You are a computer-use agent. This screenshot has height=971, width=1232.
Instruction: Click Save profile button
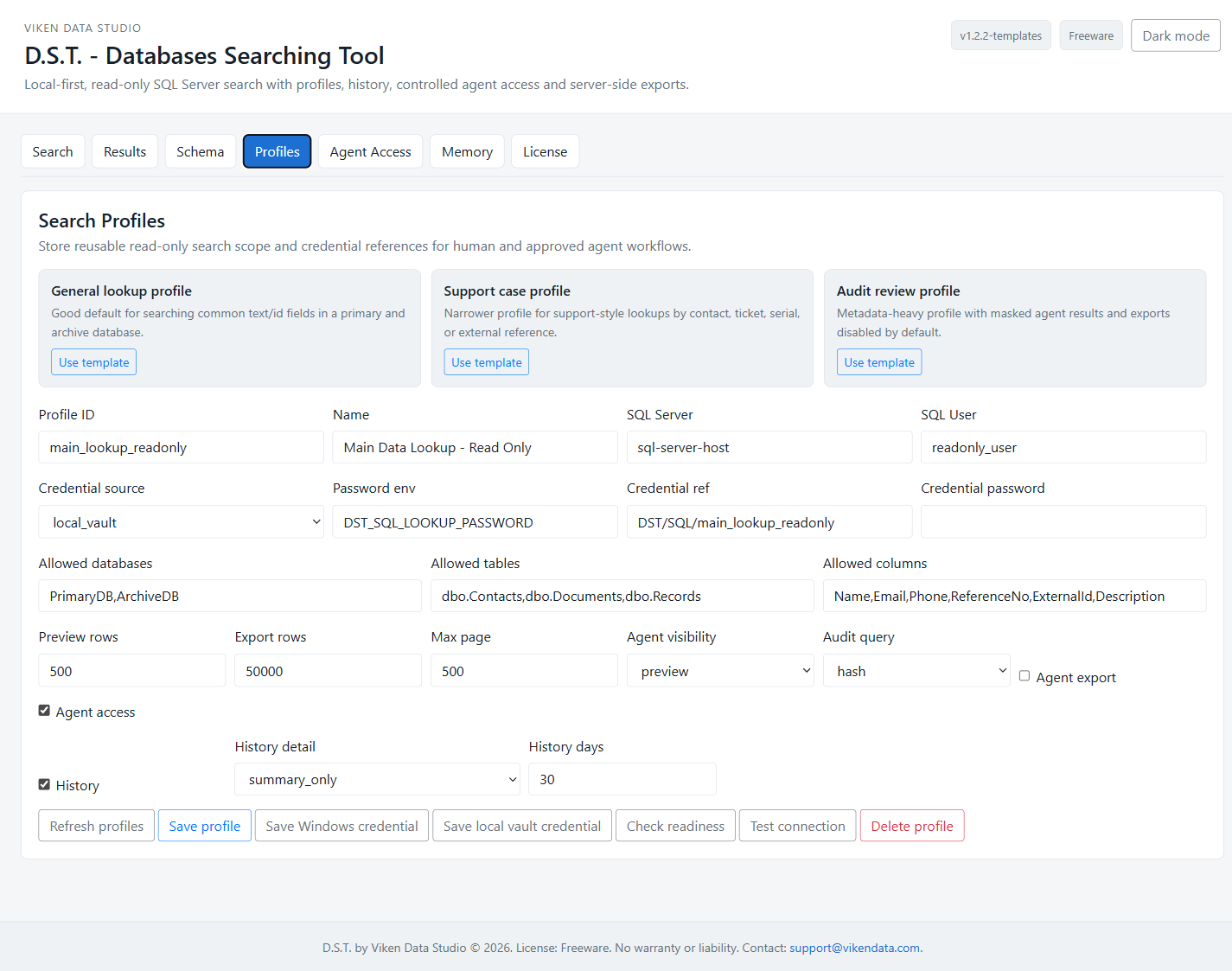205,826
